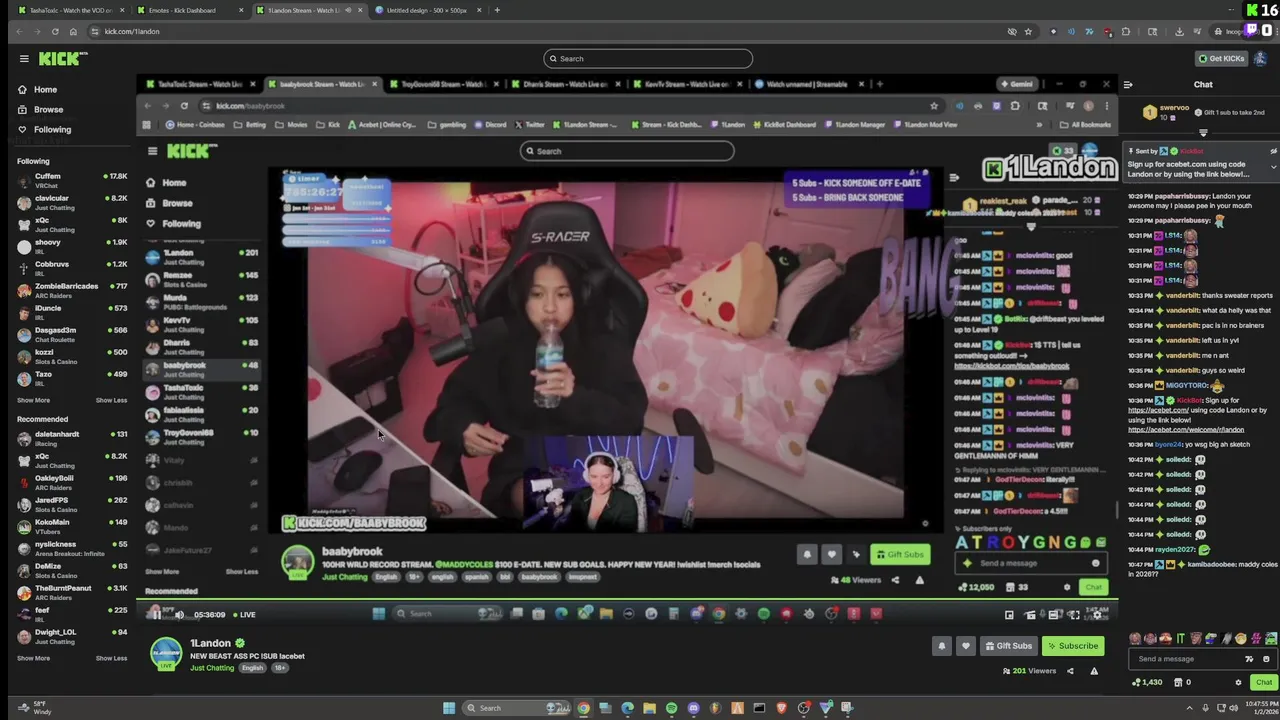Open Dwight_LOL recommended channel
Screen dimensions: 1280x720
pyautogui.click(x=72, y=636)
